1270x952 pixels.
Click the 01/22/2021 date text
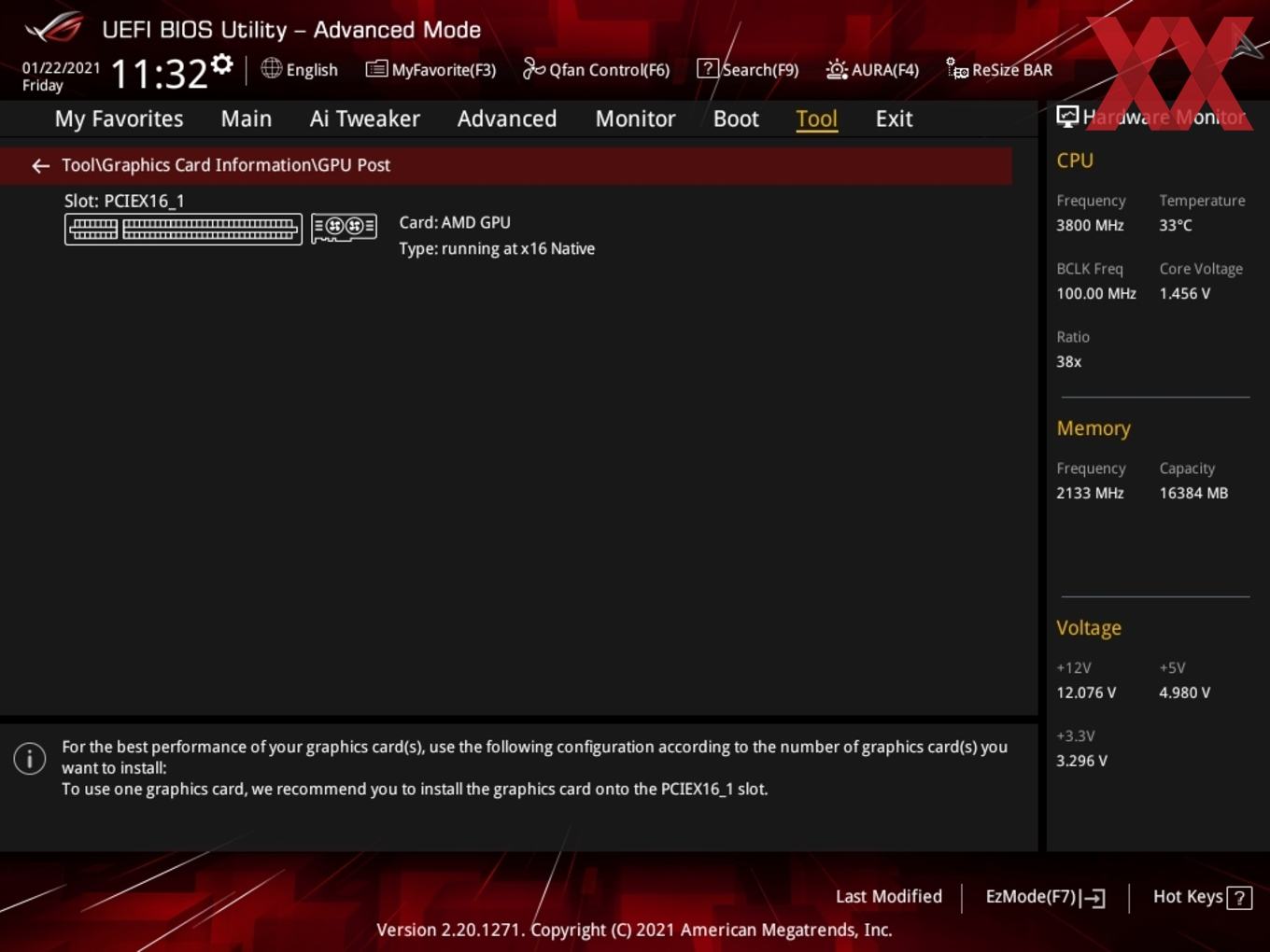[x=61, y=67]
